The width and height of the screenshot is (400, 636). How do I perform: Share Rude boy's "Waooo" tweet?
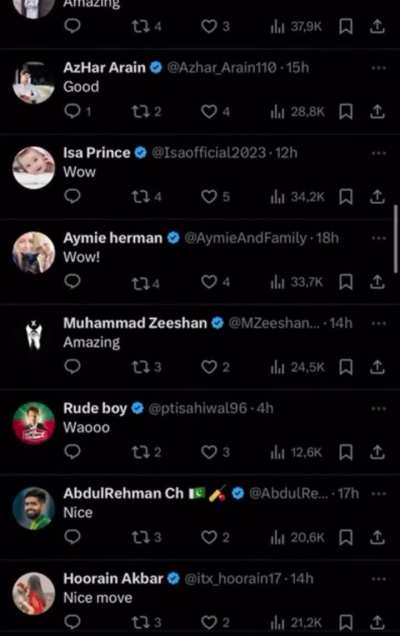[x=377, y=451]
